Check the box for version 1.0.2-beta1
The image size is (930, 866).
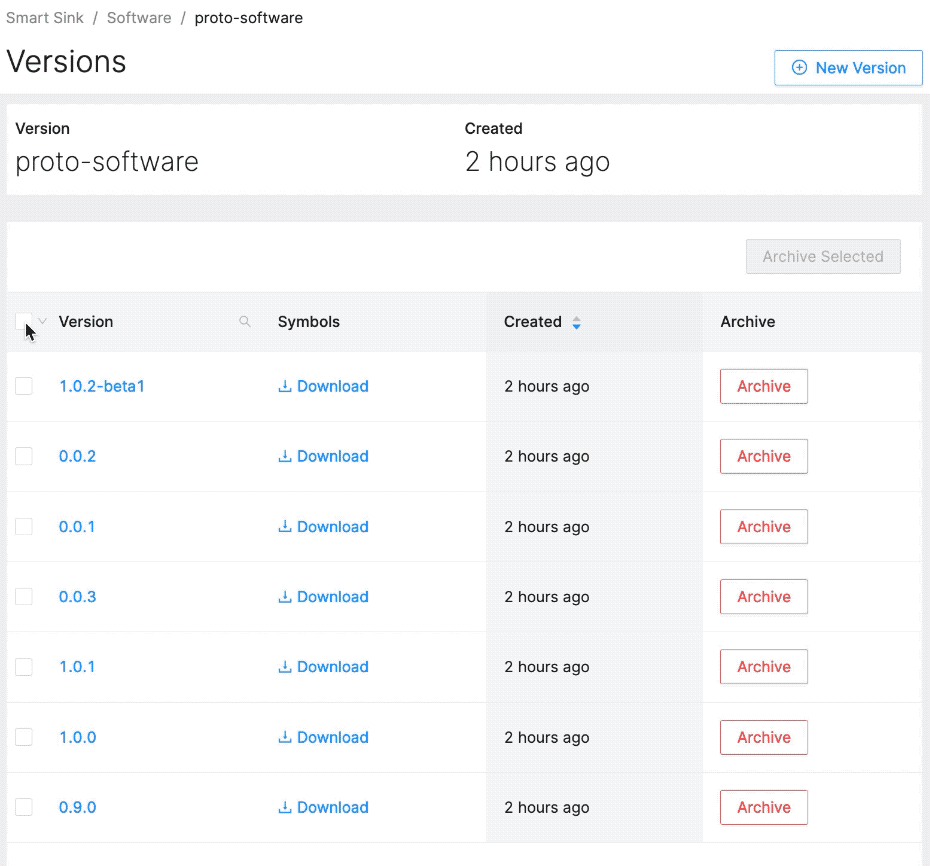(24, 386)
